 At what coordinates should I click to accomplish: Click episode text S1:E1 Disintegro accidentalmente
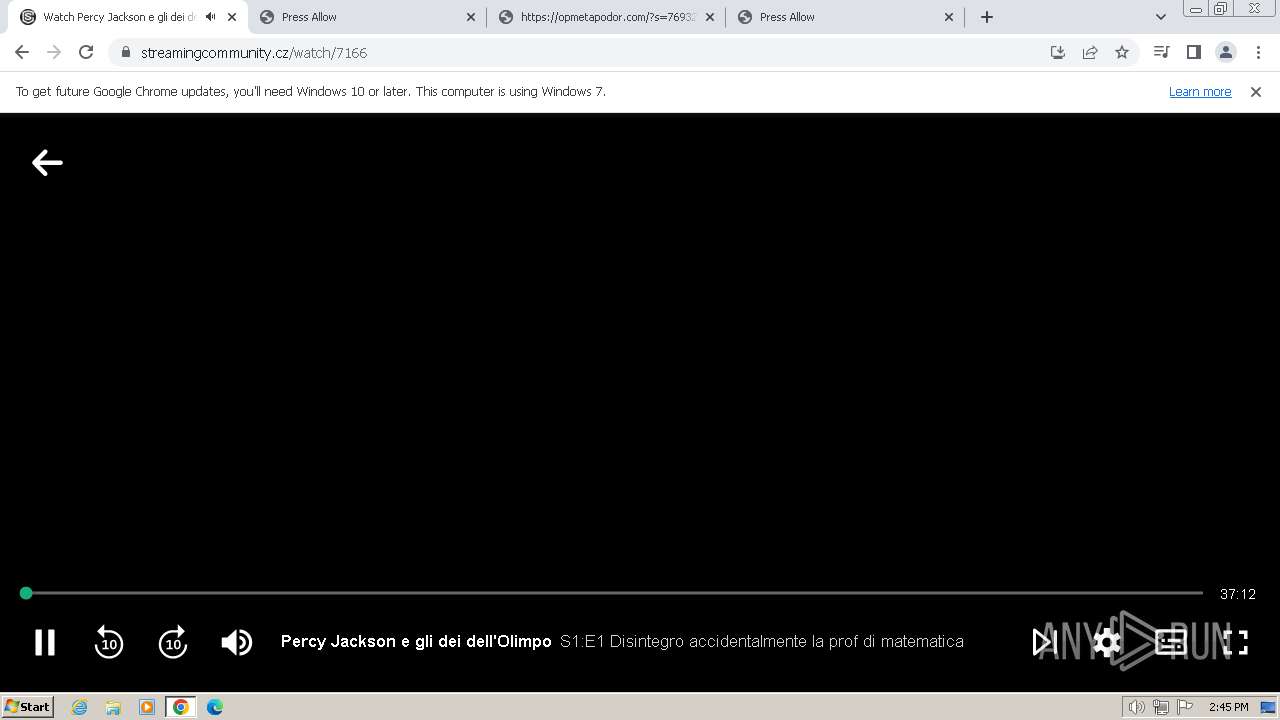pyautogui.click(x=762, y=642)
